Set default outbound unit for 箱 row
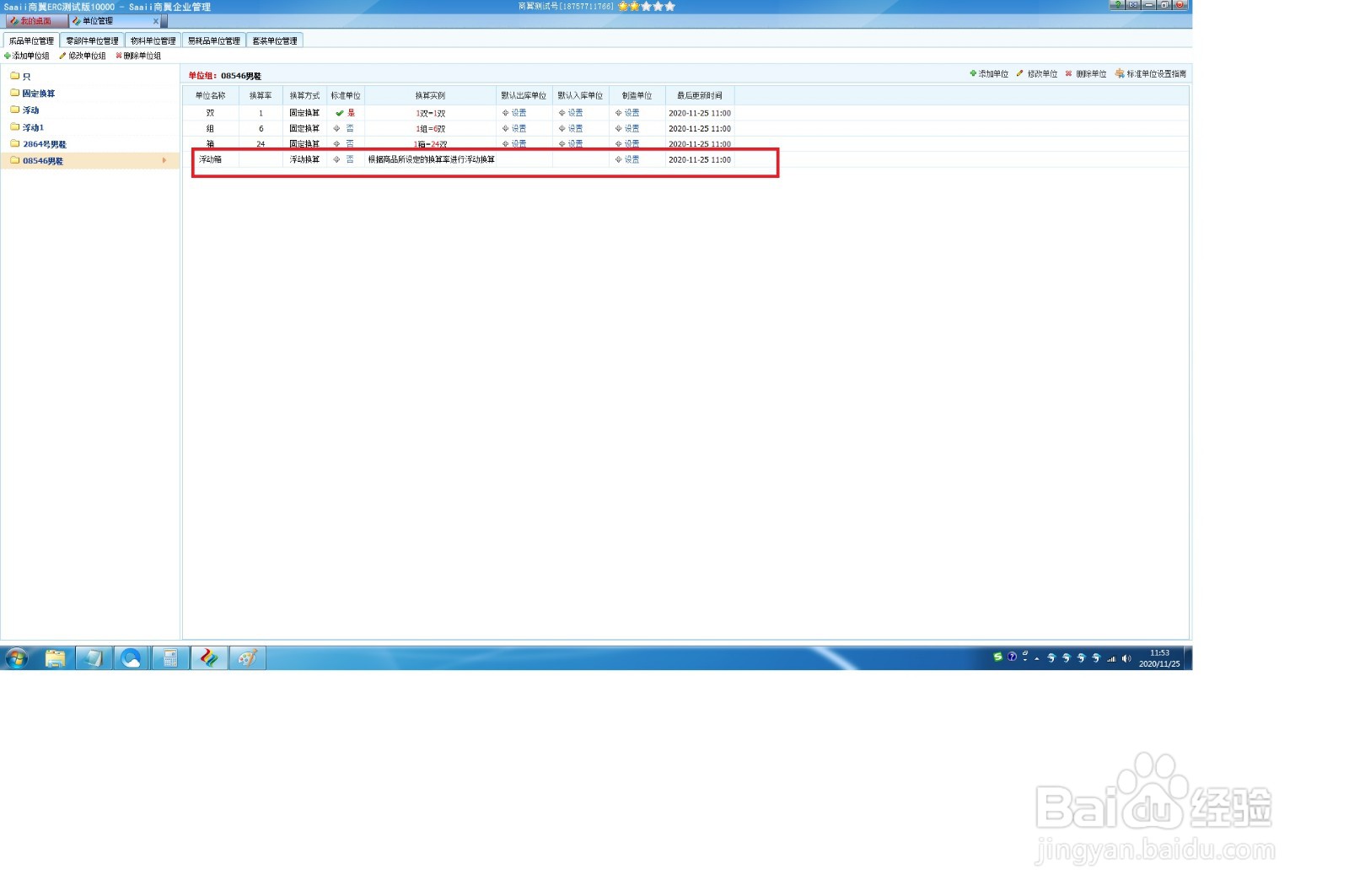 [514, 144]
